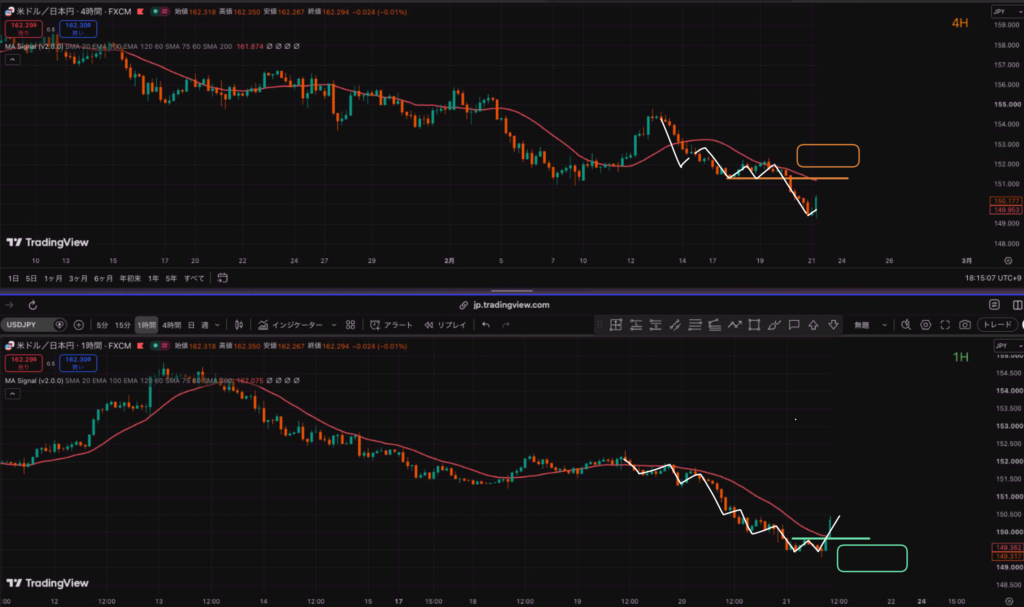
Task: Select the 15分 timeframe
Action: point(123,325)
